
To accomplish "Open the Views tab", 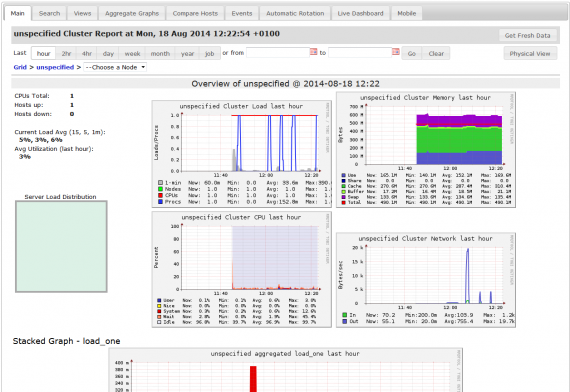I will click(82, 13).
